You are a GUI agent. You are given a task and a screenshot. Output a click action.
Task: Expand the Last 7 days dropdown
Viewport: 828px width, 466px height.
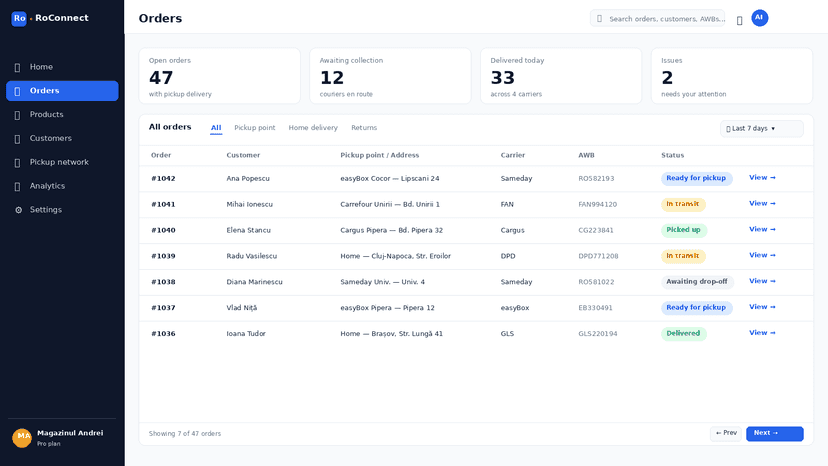point(761,128)
